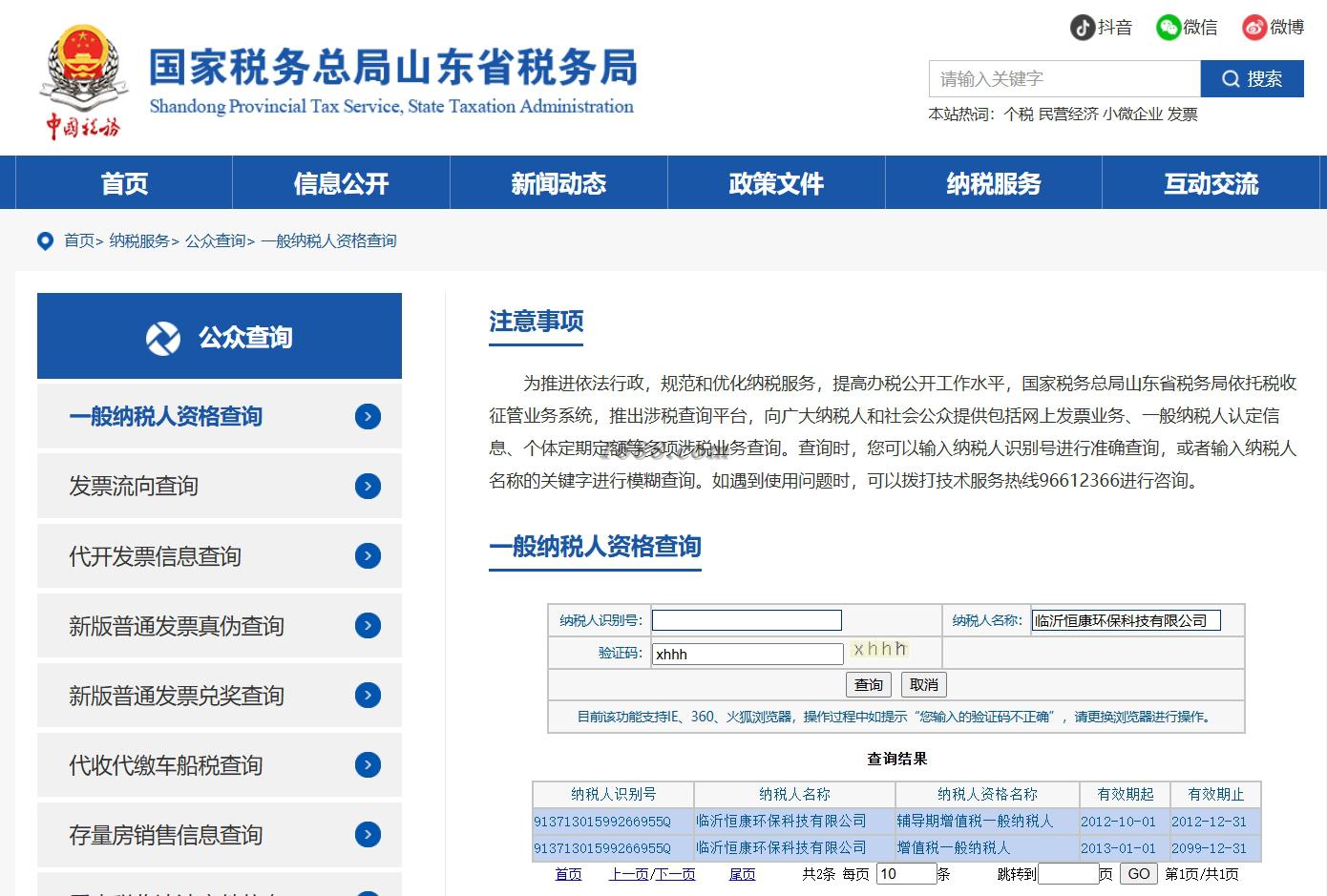The width and height of the screenshot is (1327, 896).
Task: Go to 上一页 previous results page
Action: 629,874
